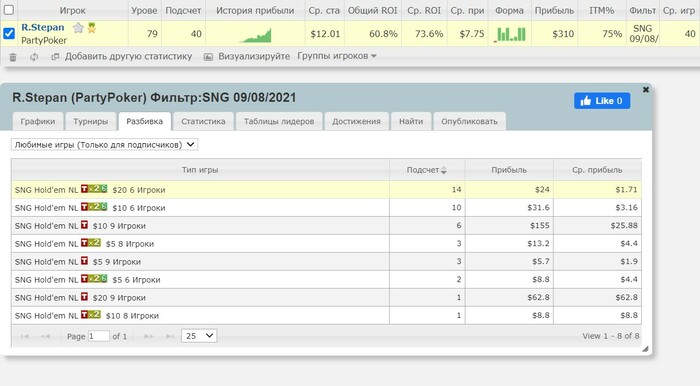Click the page number input field
700x386 pixels.
pyautogui.click(x=99, y=336)
